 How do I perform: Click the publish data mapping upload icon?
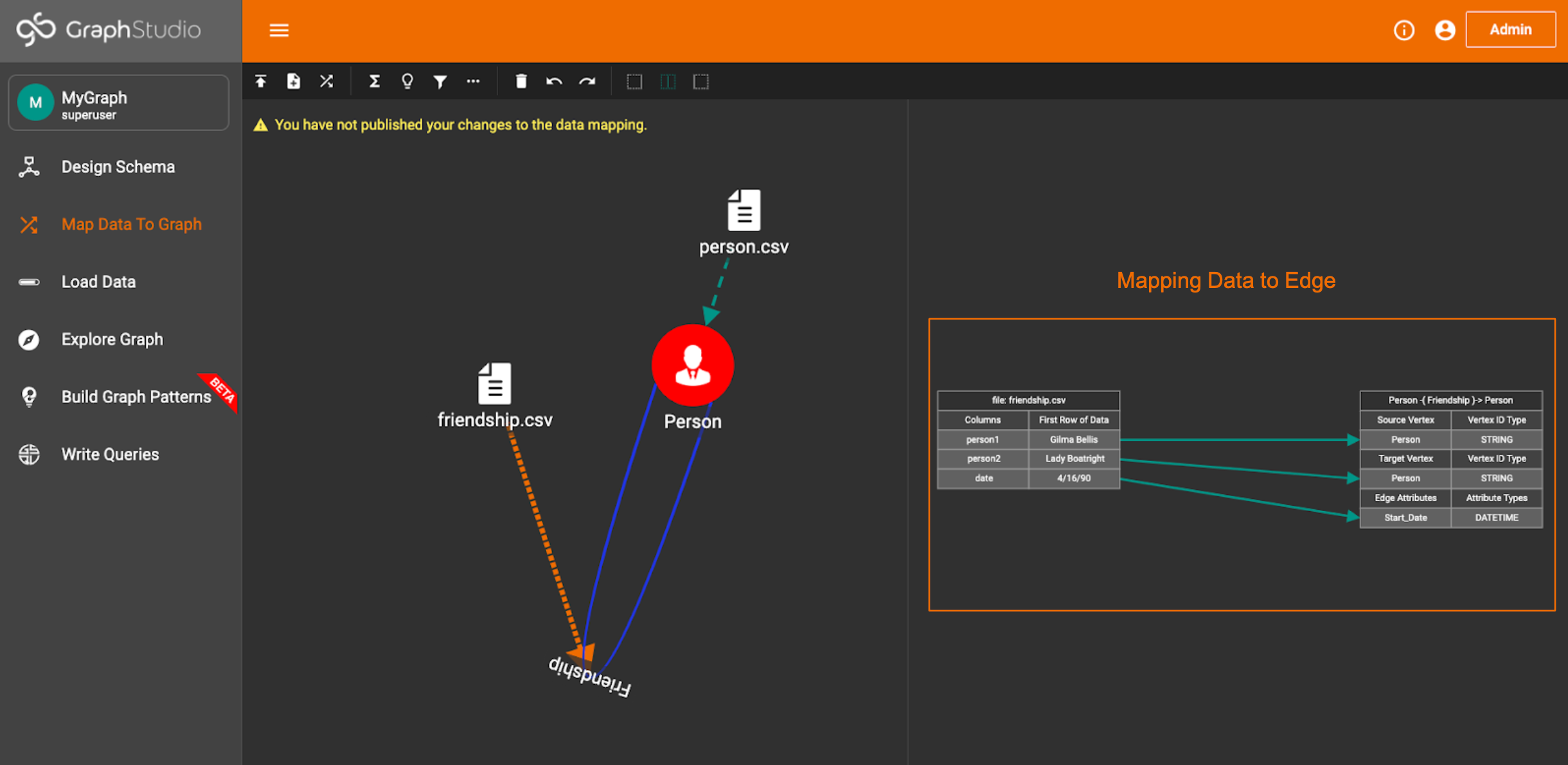(261, 82)
